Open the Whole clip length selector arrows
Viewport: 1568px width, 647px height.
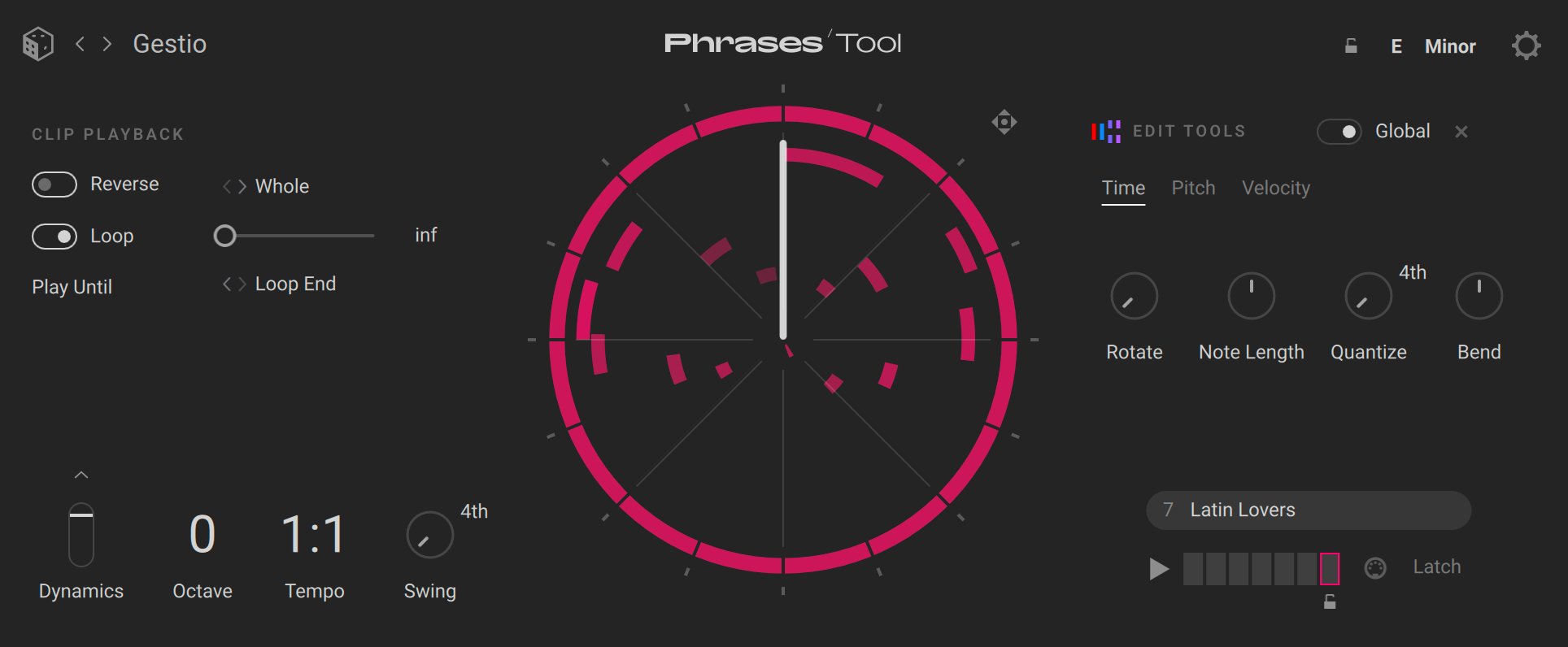(x=233, y=186)
